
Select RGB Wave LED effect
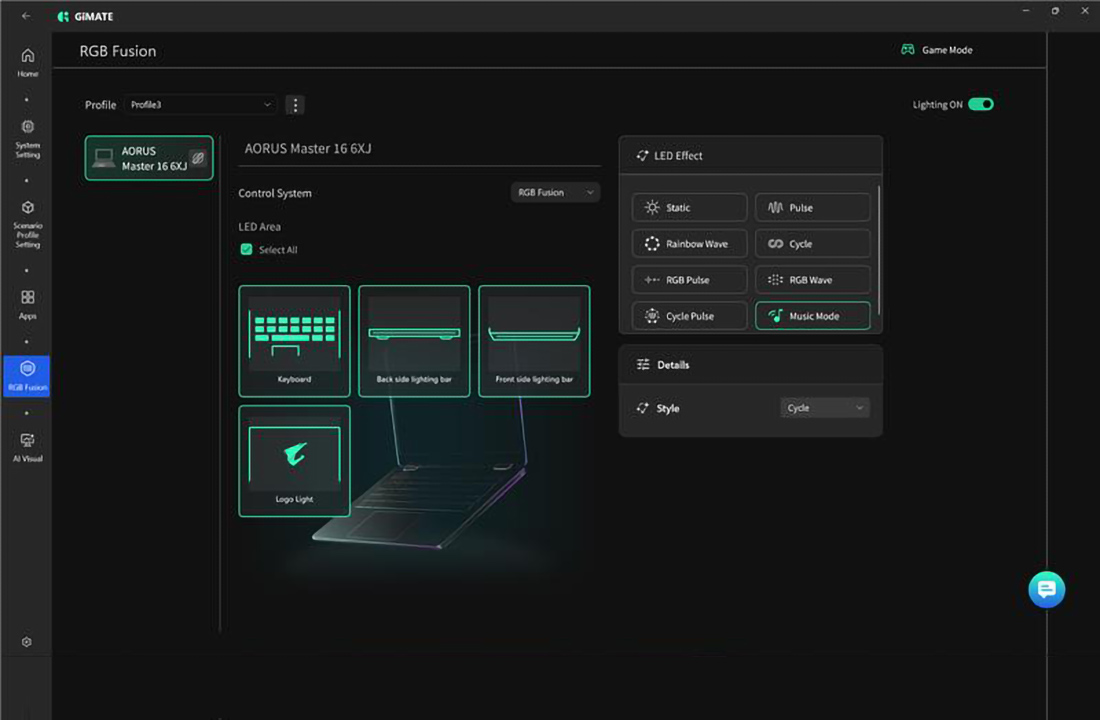[812, 279]
